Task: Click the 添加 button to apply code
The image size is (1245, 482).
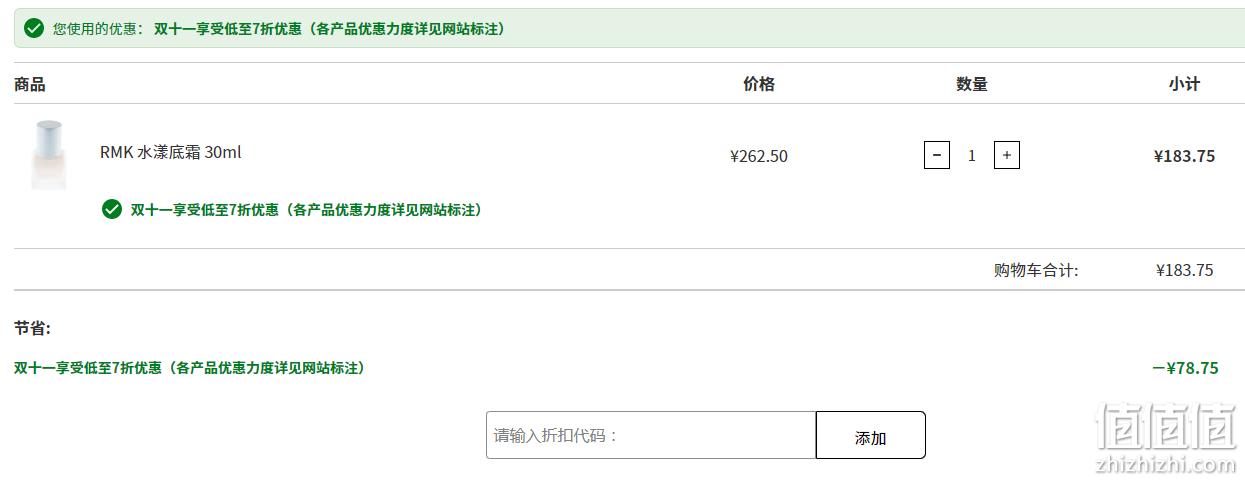Action: pos(871,435)
